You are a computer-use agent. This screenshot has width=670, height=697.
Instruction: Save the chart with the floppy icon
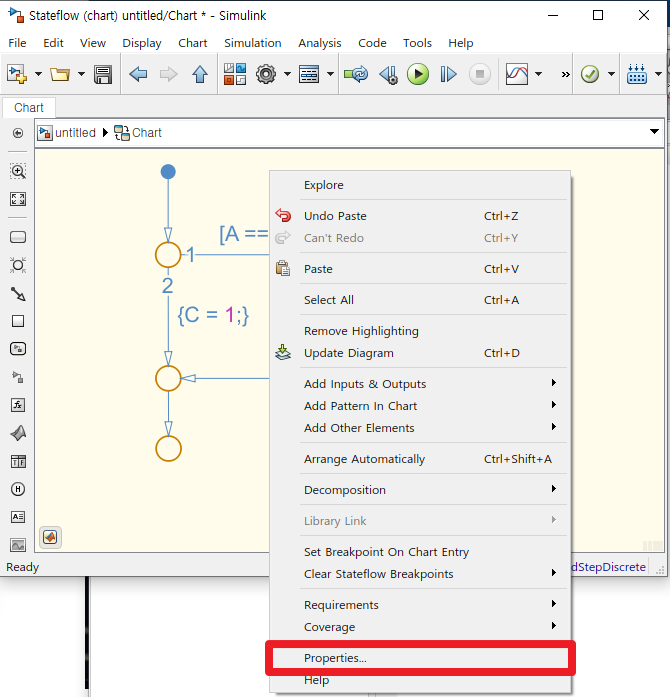pyautogui.click(x=103, y=74)
